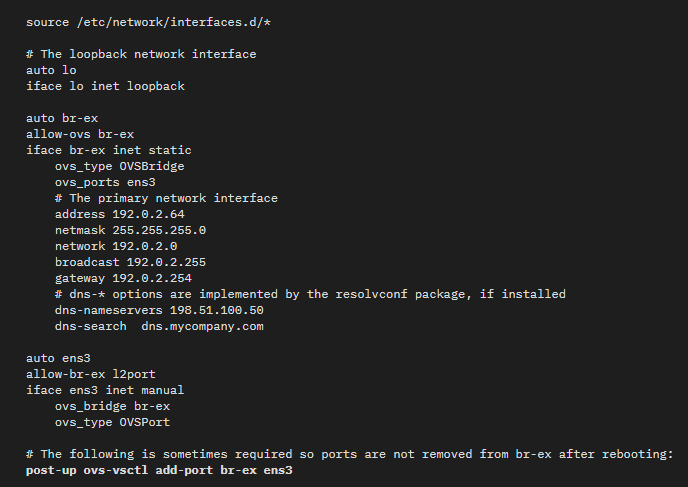This screenshot has height=487, width=688.
Task: Click the 'auto br-ex' line
Action: tap(62, 118)
